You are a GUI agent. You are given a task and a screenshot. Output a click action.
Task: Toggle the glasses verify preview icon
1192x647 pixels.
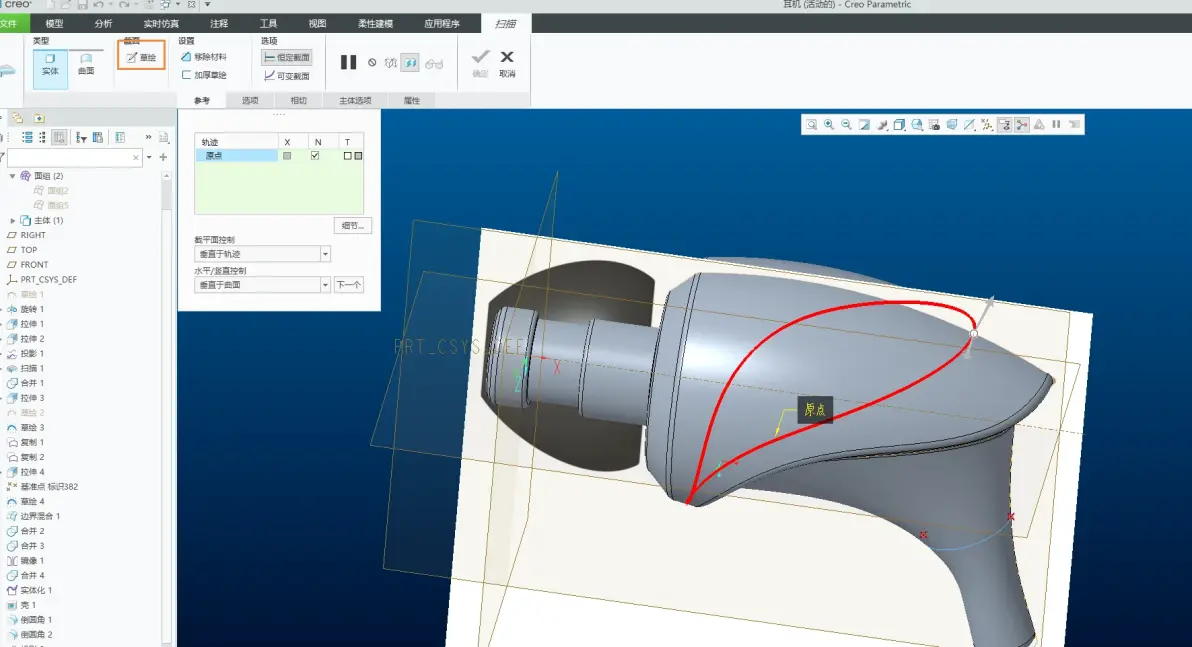[434, 63]
